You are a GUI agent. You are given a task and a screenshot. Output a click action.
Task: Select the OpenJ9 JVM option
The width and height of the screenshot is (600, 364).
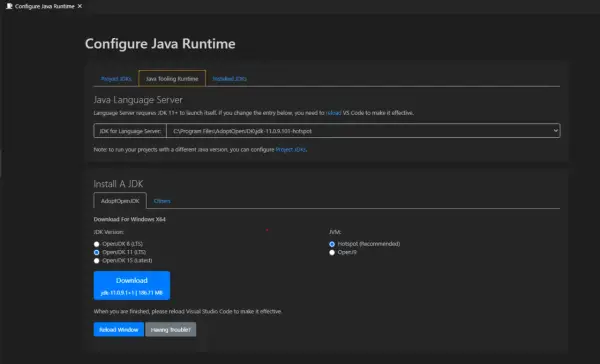coord(332,252)
